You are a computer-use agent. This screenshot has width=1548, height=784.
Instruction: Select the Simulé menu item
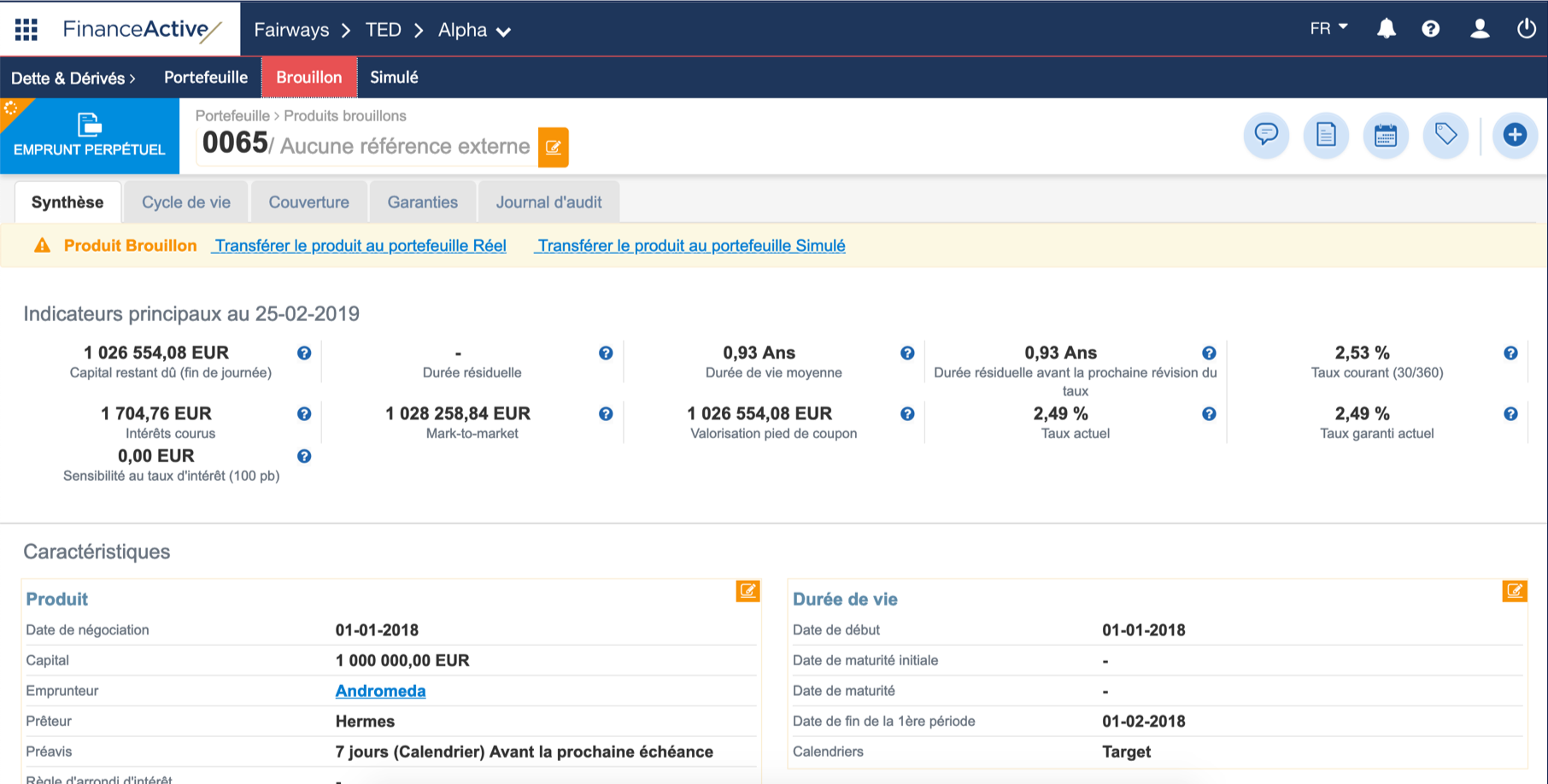pyautogui.click(x=393, y=77)
